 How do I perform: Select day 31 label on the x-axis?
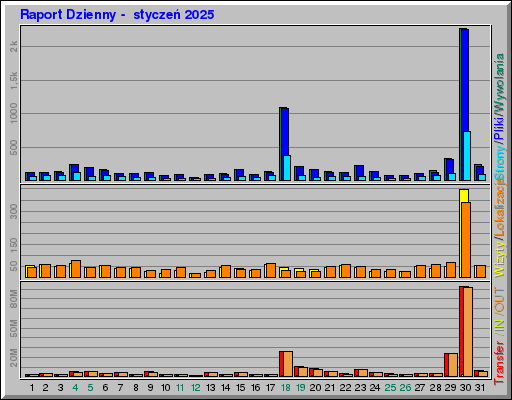tap(480, 388)
